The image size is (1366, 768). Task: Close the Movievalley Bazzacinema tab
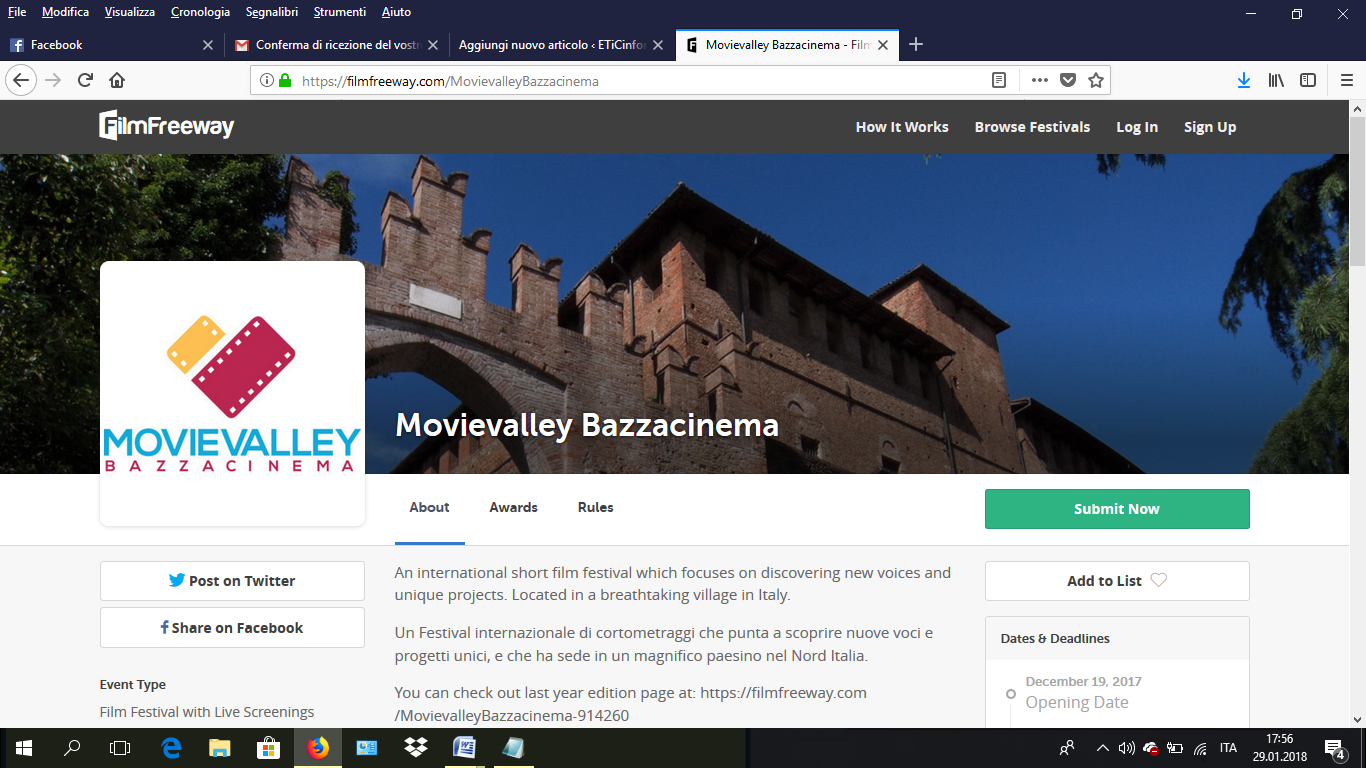point(883,45)
